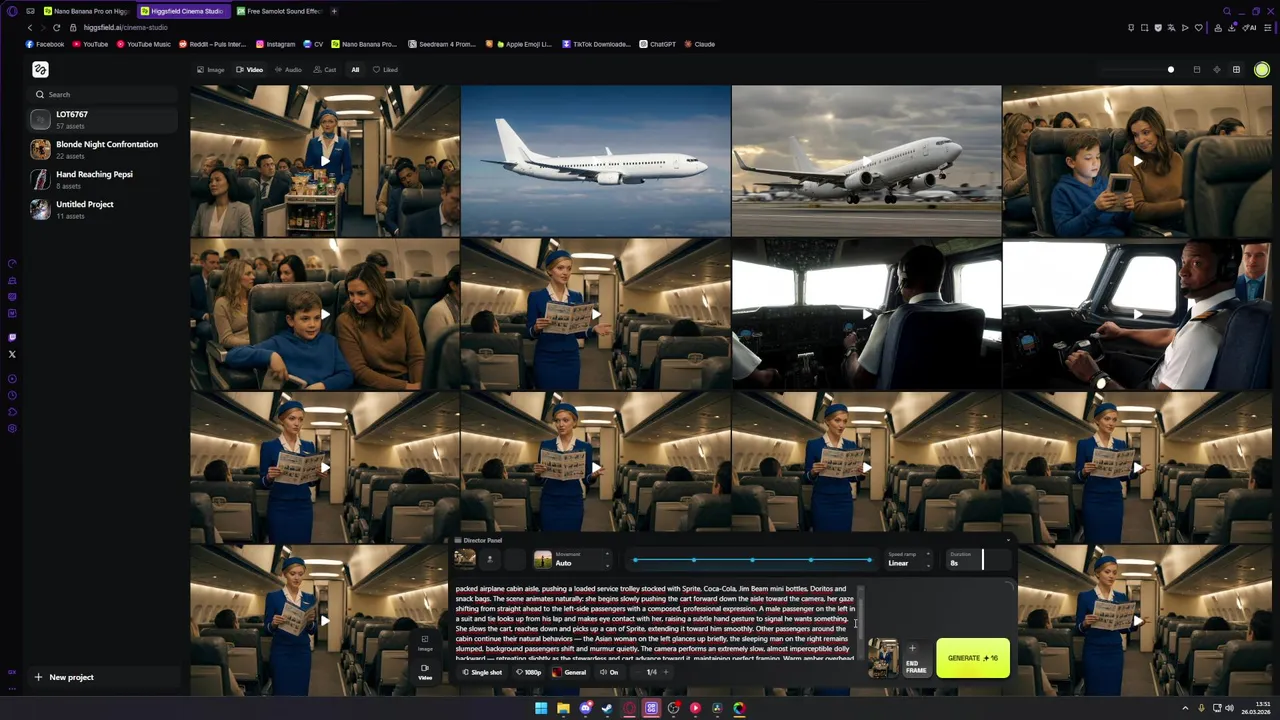
Task: Increase the generation count with plus
Action: click(x=665, y=672)
